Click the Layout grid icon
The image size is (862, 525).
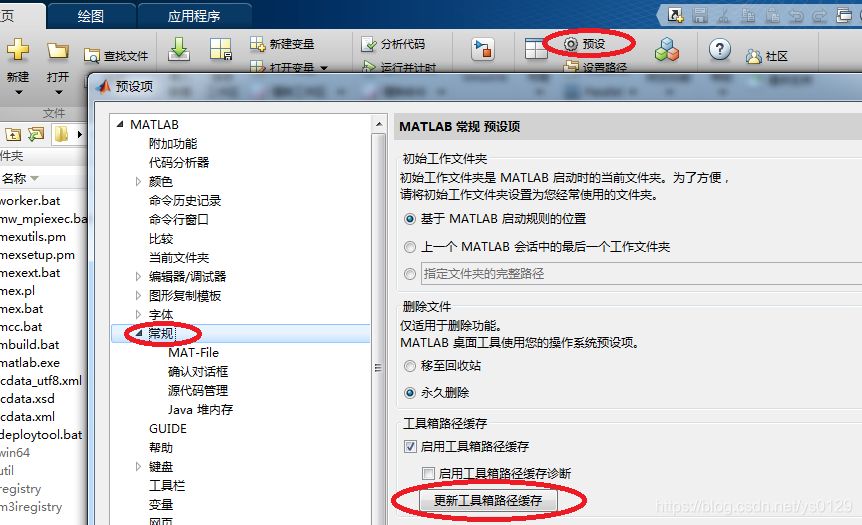click(535, 49)
